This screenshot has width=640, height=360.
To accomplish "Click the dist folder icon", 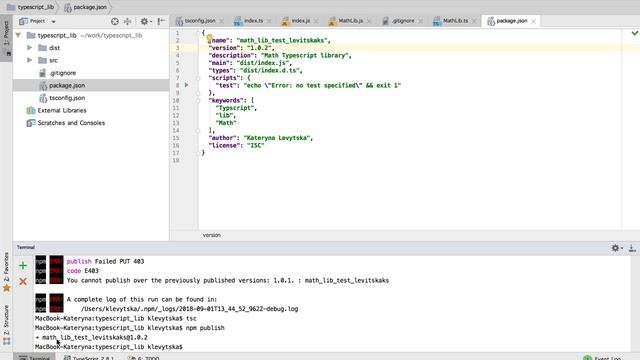I will 42,48.
